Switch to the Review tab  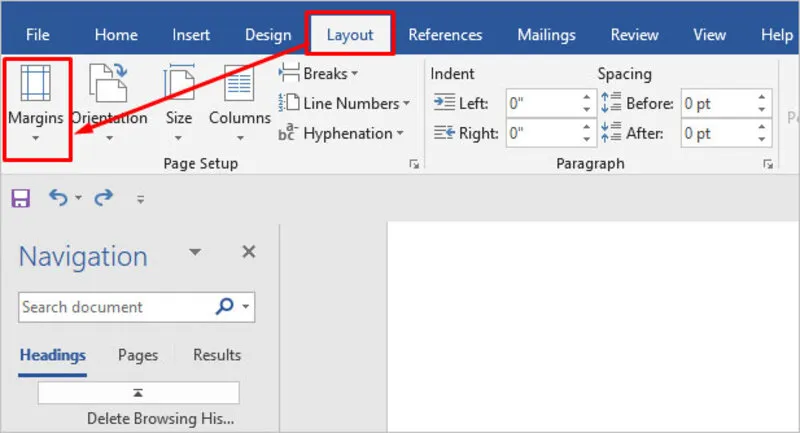click(634, 35)
